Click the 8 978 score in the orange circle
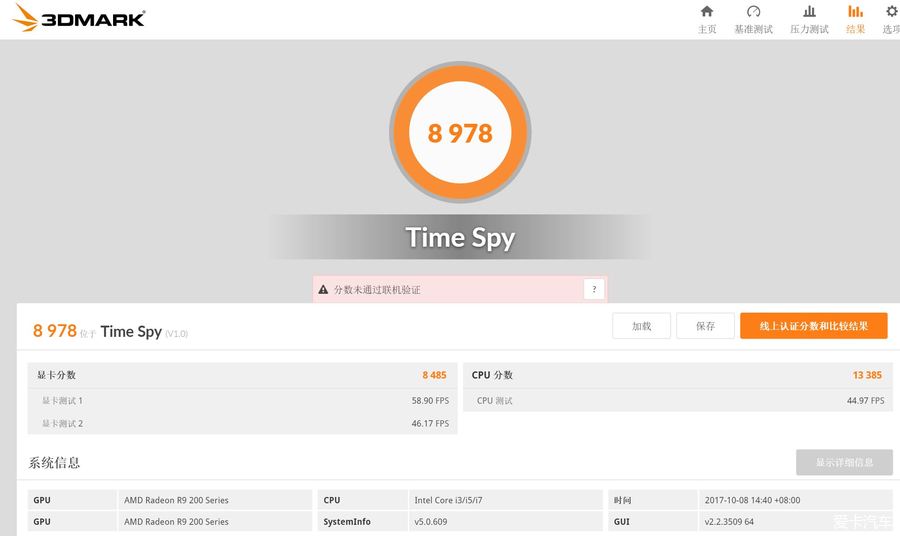Viewport: 900px width, 536px height. click(460, 133)
